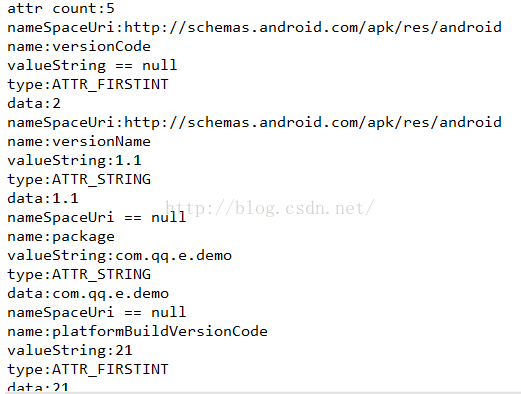
Task: Click the first 'type:ATTR_STRING' line
Action: pyautogui.click(x=79, y=179)
